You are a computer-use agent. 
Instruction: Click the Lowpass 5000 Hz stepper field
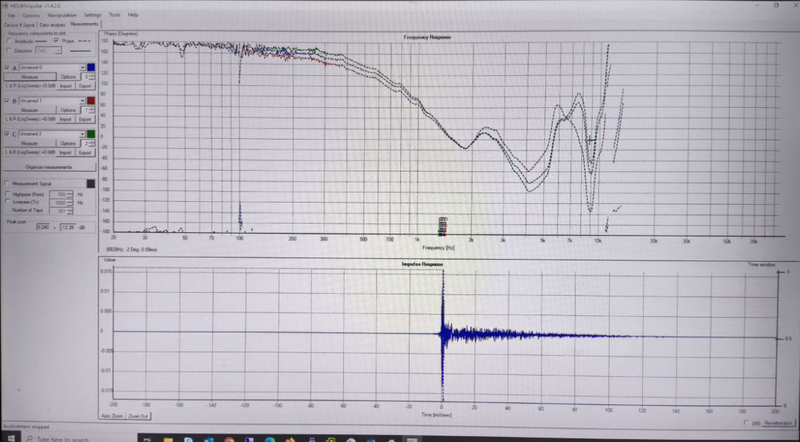tap(61, 203)
